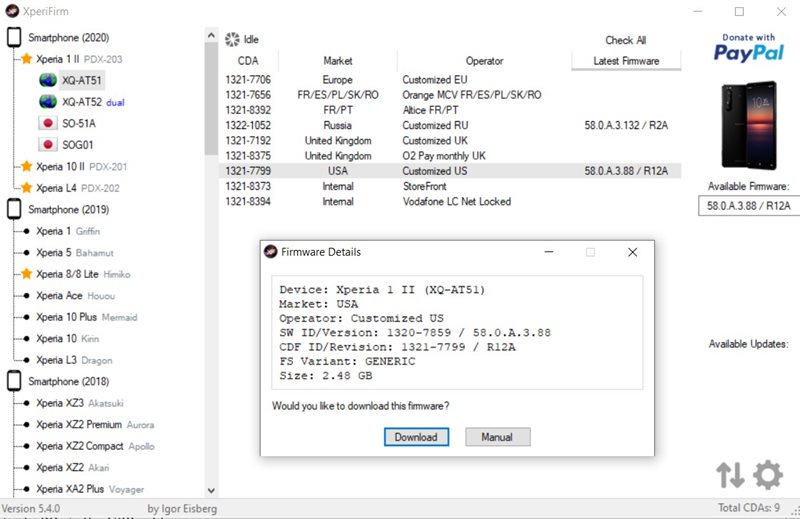
Task: Click the phone icon for Smartphone (2018)
Action: pos(14,381)
